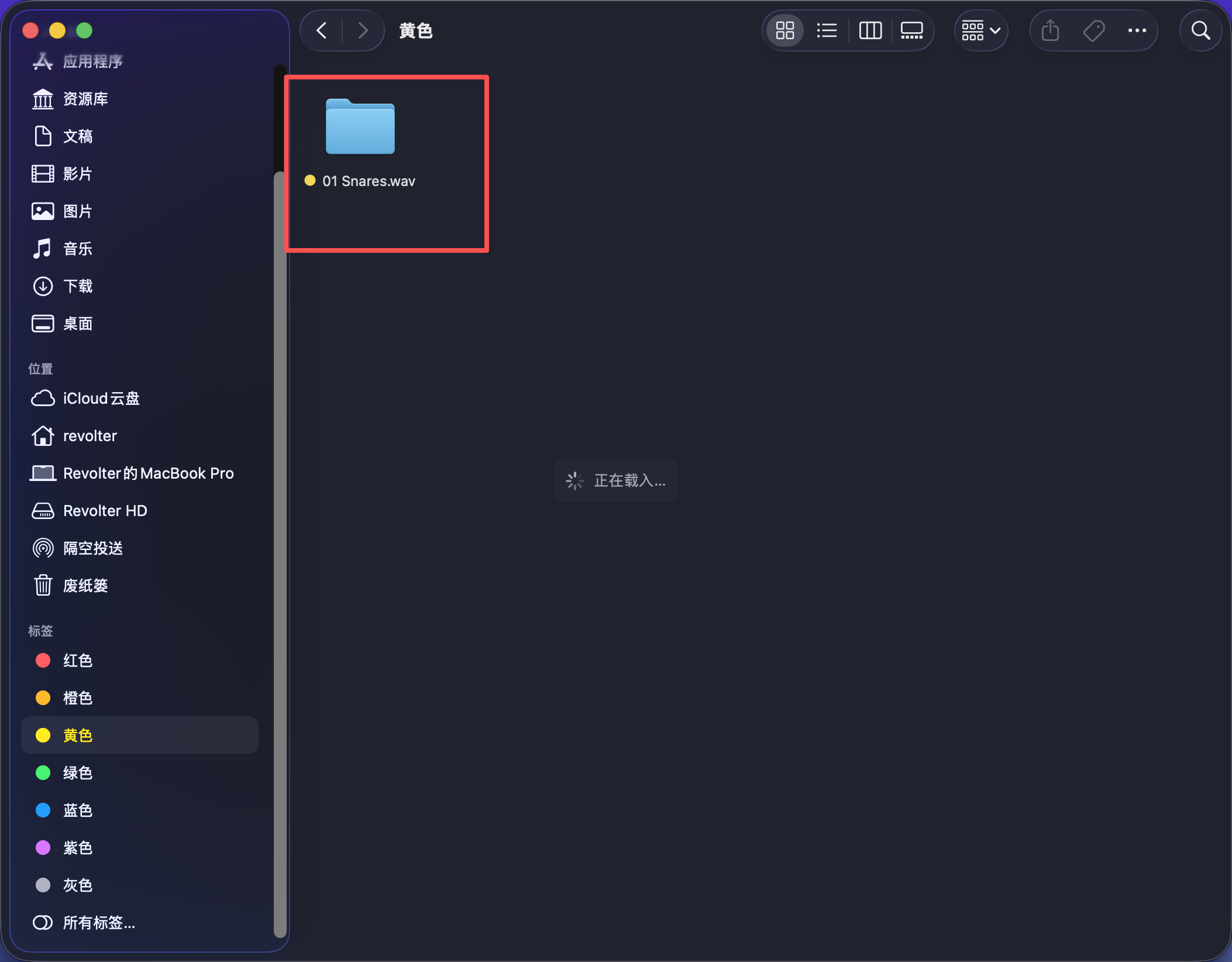Viewport: 1232px width, 962px height.
Task: Switch to icon view mode
Action: coord(784,30)
